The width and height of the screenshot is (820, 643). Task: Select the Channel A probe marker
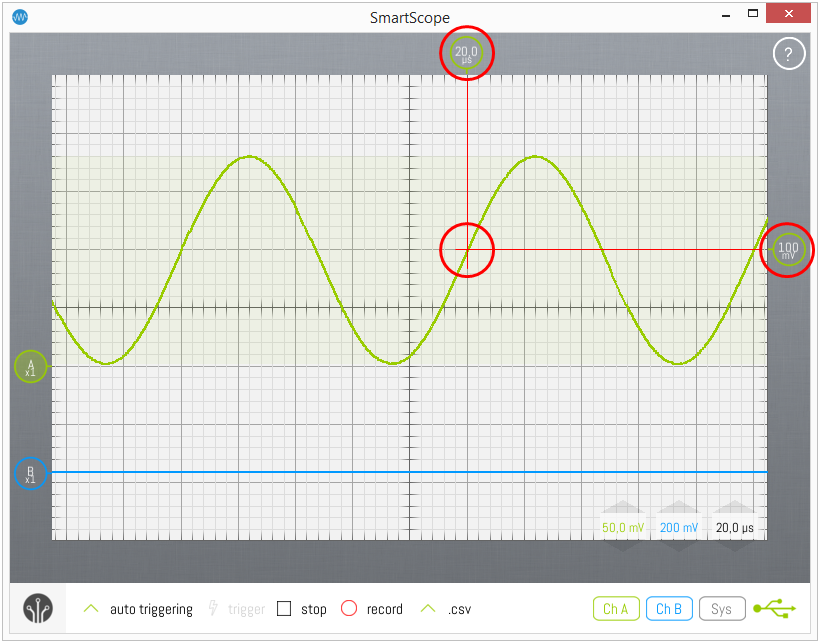coord(30,367)
